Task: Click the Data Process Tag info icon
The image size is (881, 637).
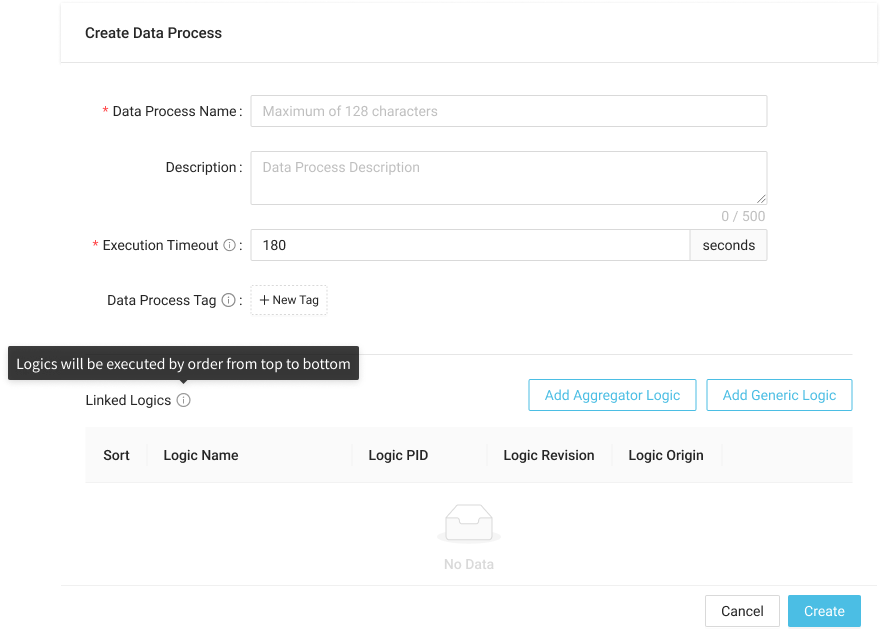Action: pos(228,300)
